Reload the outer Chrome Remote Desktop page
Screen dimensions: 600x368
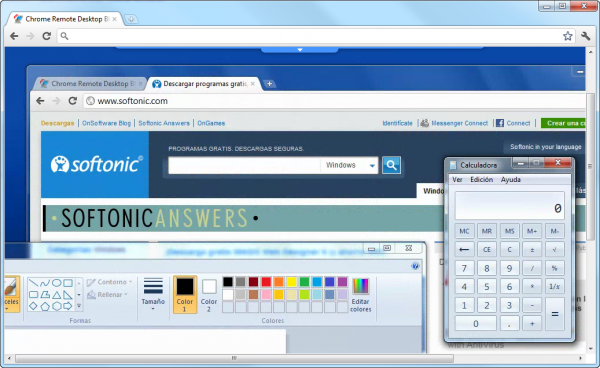(47, 36)
